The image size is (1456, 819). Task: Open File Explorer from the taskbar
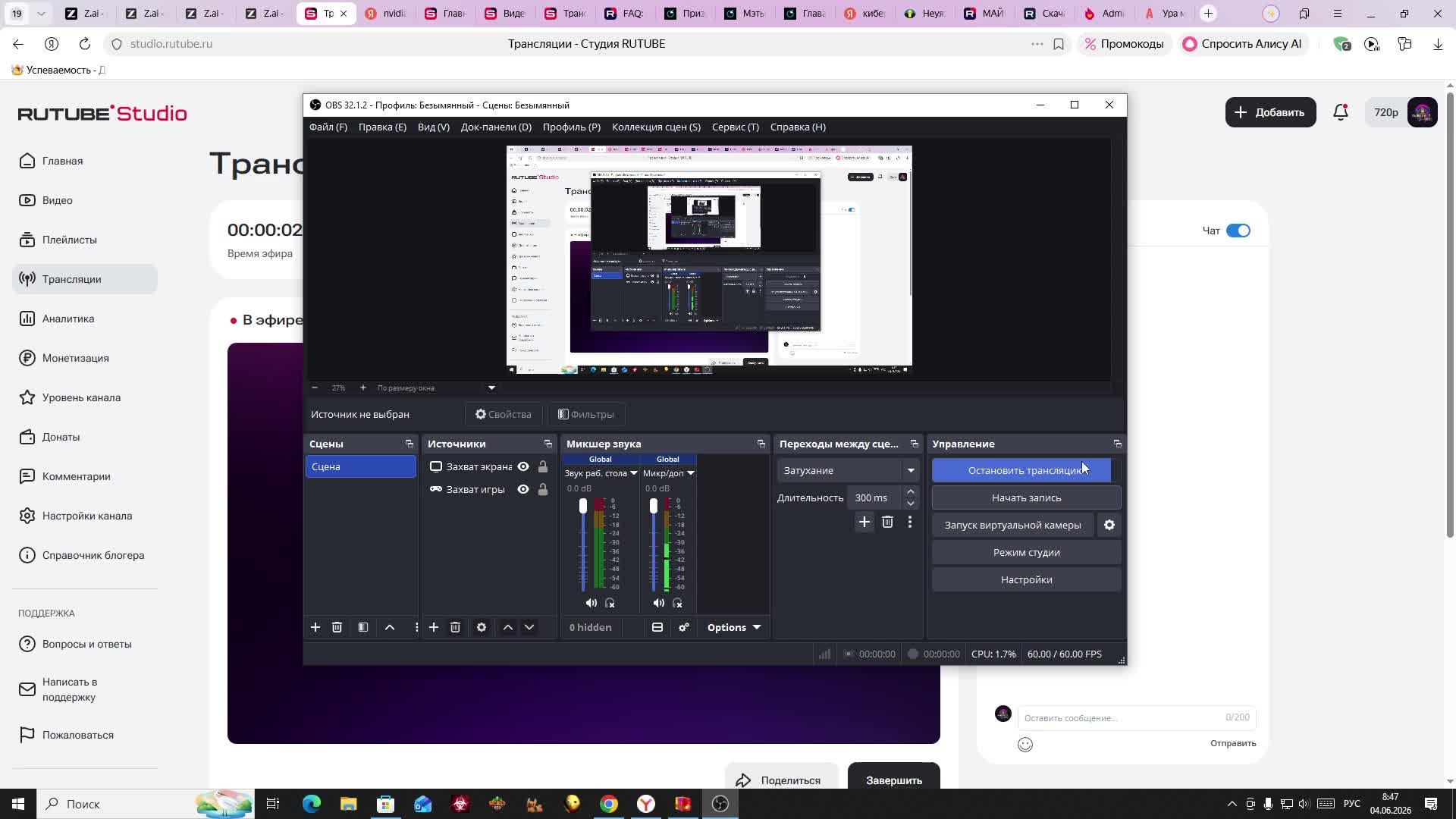point(348,804)
